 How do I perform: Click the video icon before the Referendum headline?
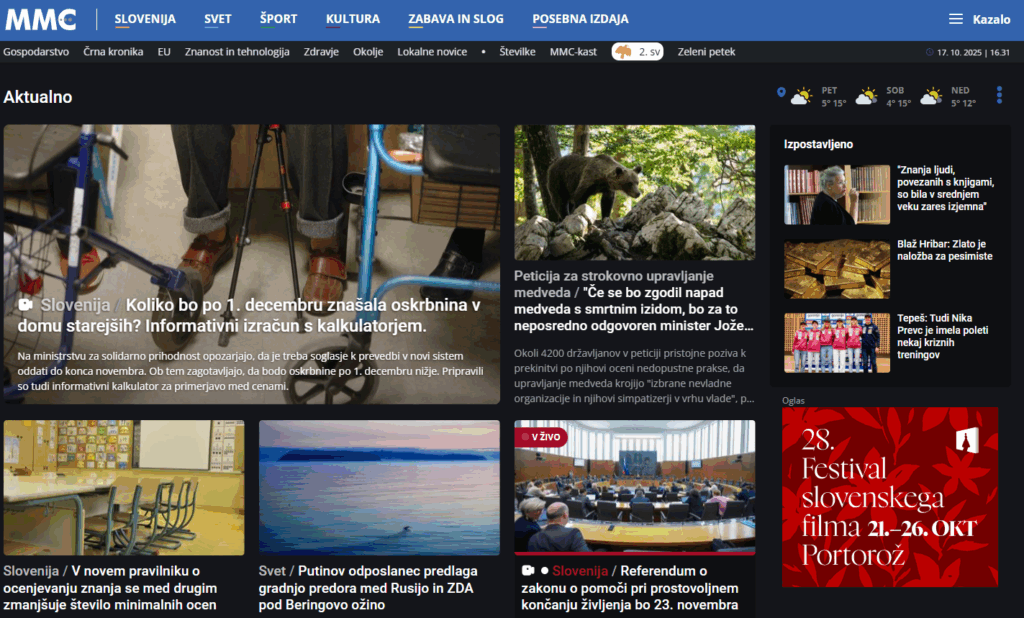pyautogui.click(x=528, y=571)
